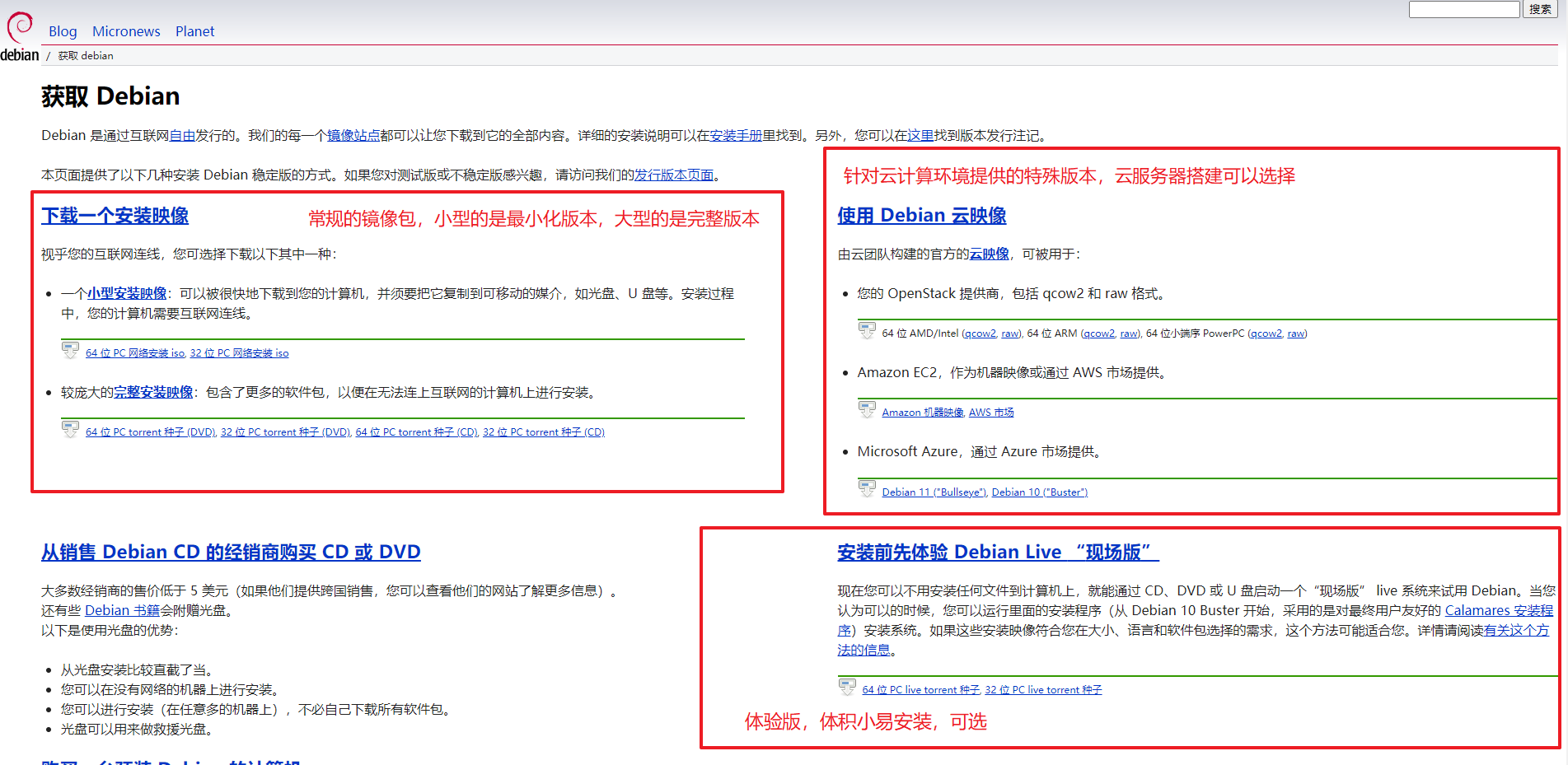
Task: Open the Planet menu item
Action: [x=194, y=31]
